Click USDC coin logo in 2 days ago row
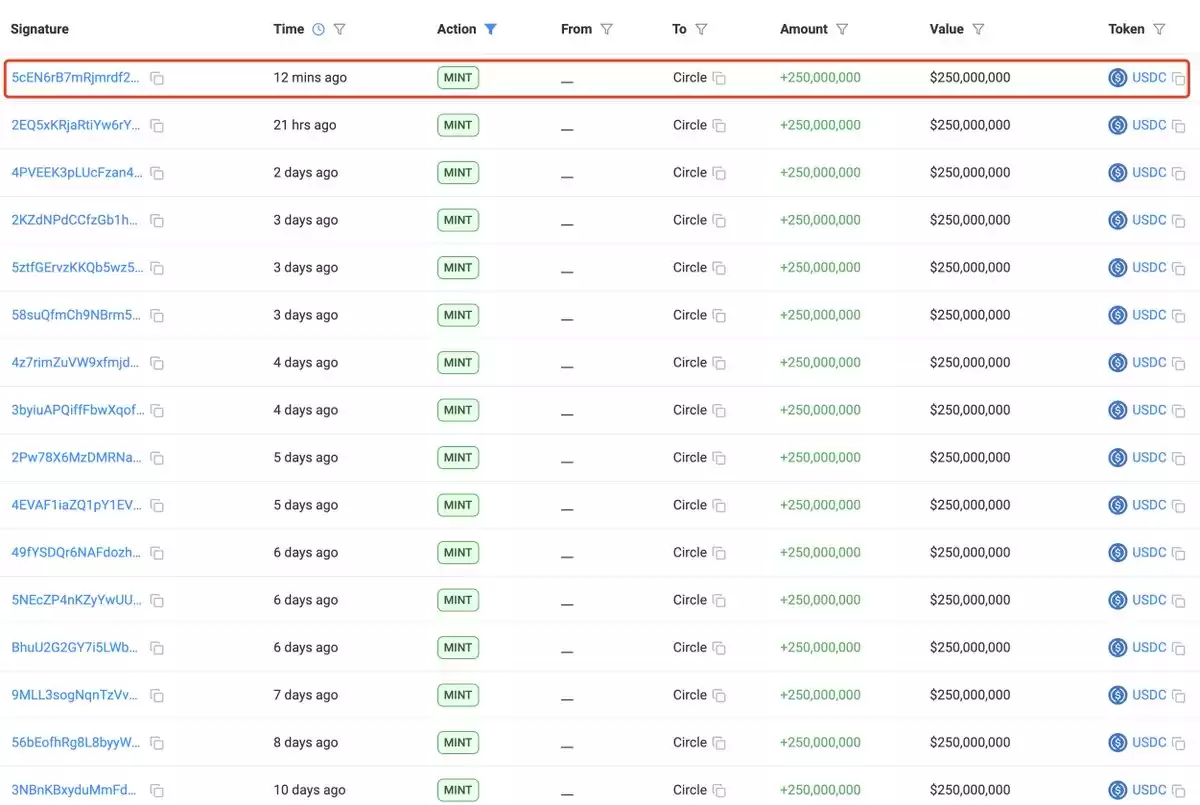The width and height of the screenshot is (1200, 805). click(x=1118, y=172)
